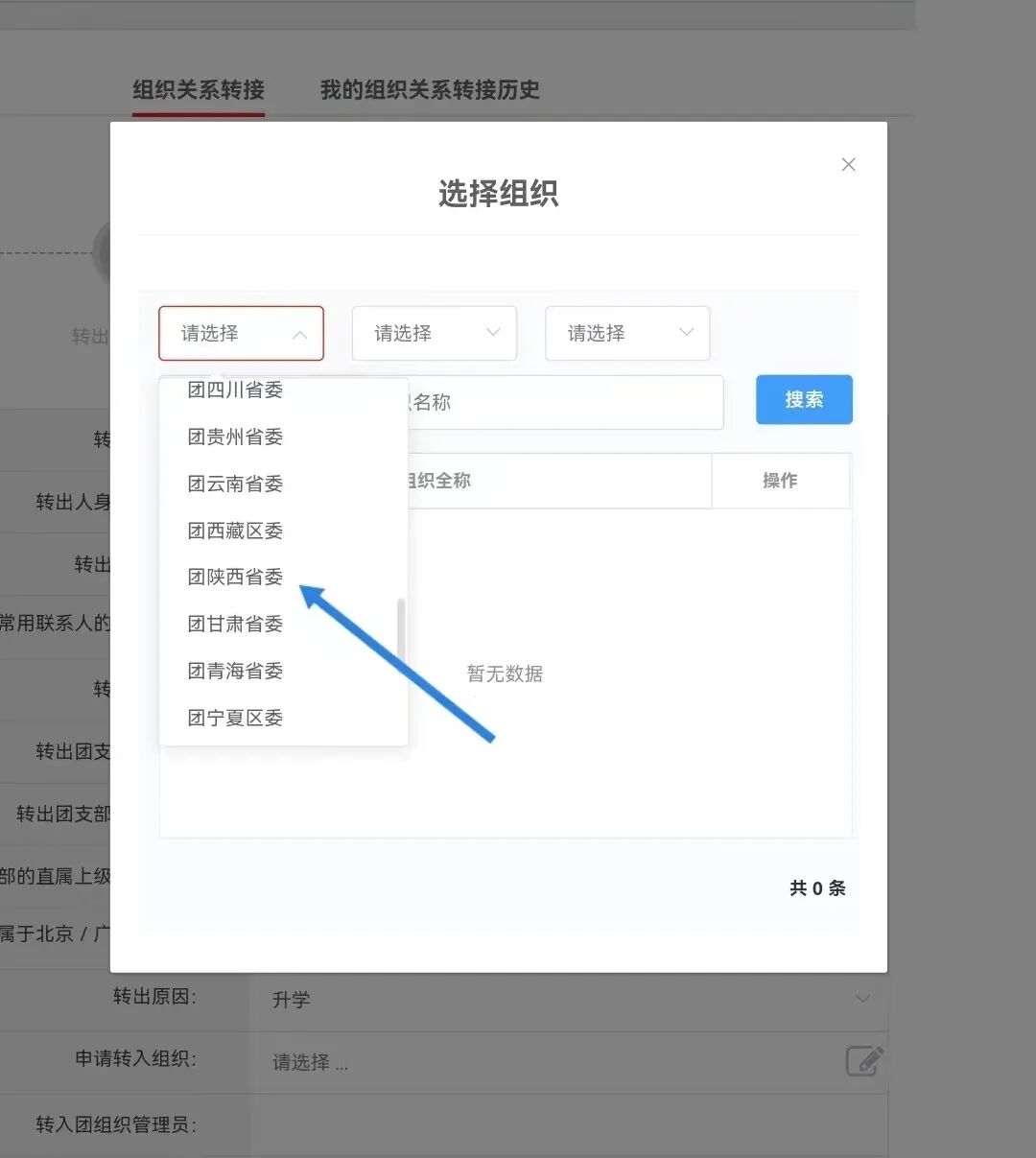Select 团甘肃省委 in the dropdown

(235, 624)
